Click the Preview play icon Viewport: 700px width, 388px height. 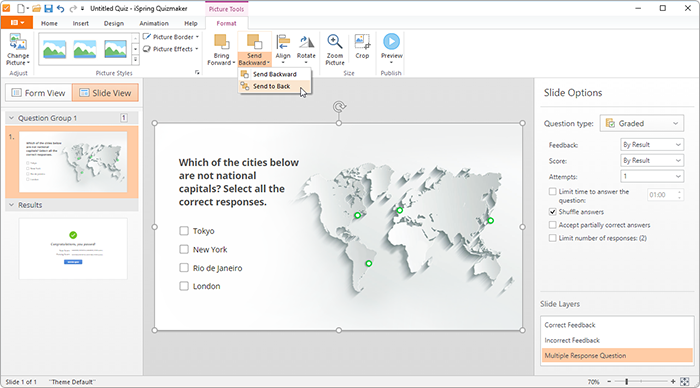(392, 42)
